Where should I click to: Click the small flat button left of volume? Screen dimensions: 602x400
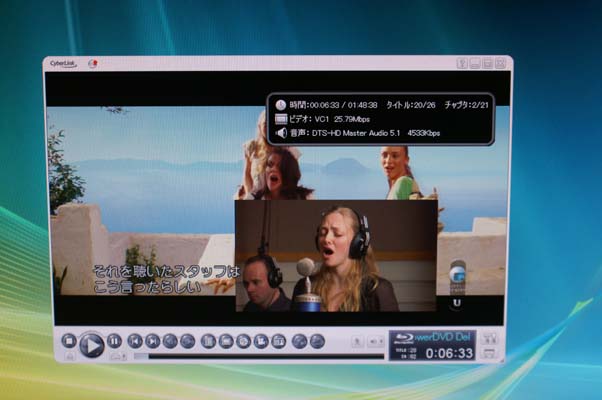(357, 341)
